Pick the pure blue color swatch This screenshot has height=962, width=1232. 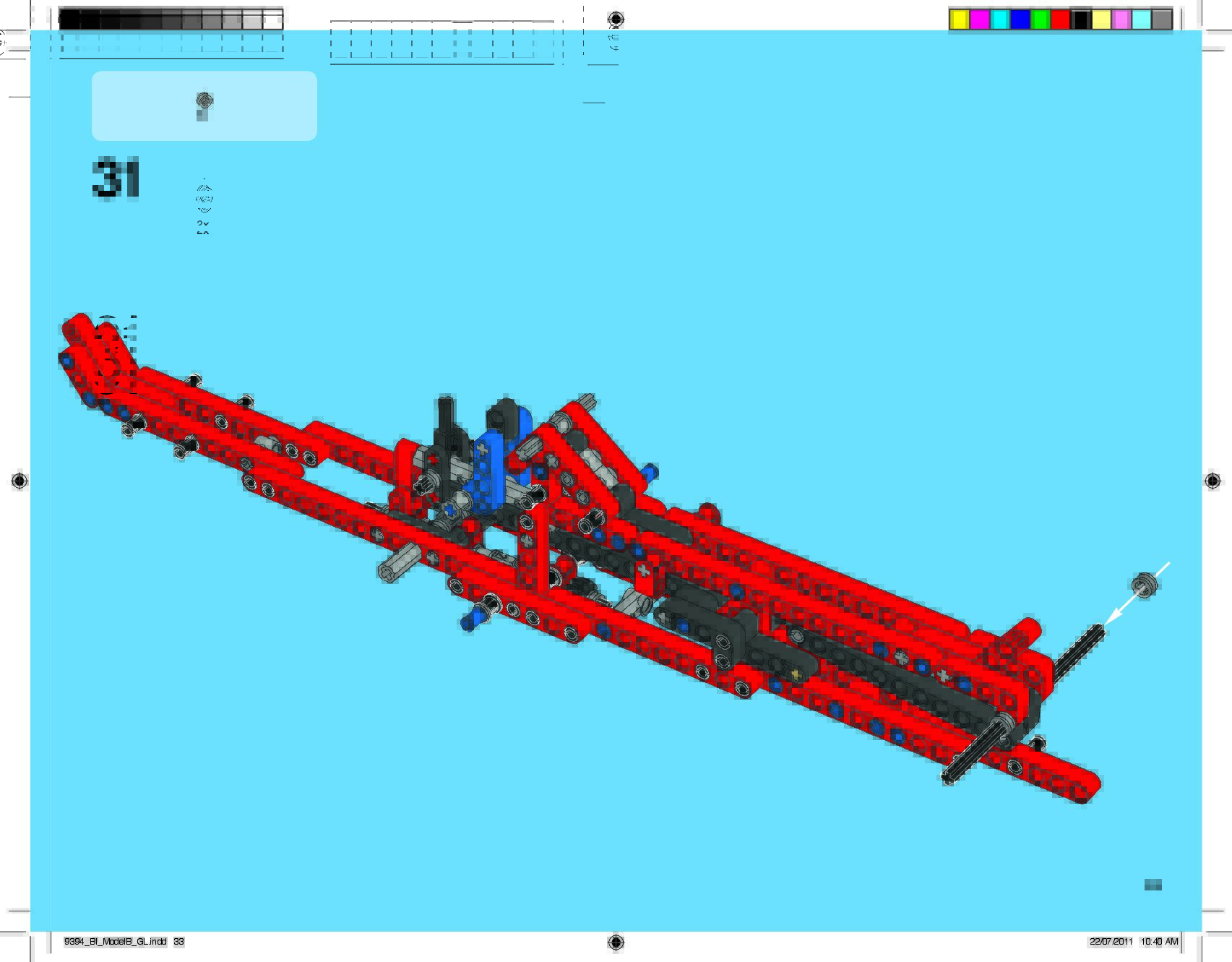tap(1020, 20)
